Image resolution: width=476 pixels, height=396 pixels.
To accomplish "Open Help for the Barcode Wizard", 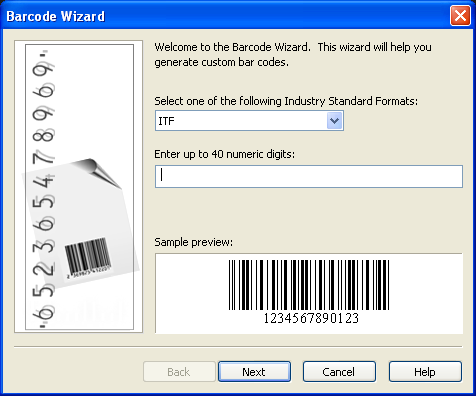I will [x=425, y=371].
